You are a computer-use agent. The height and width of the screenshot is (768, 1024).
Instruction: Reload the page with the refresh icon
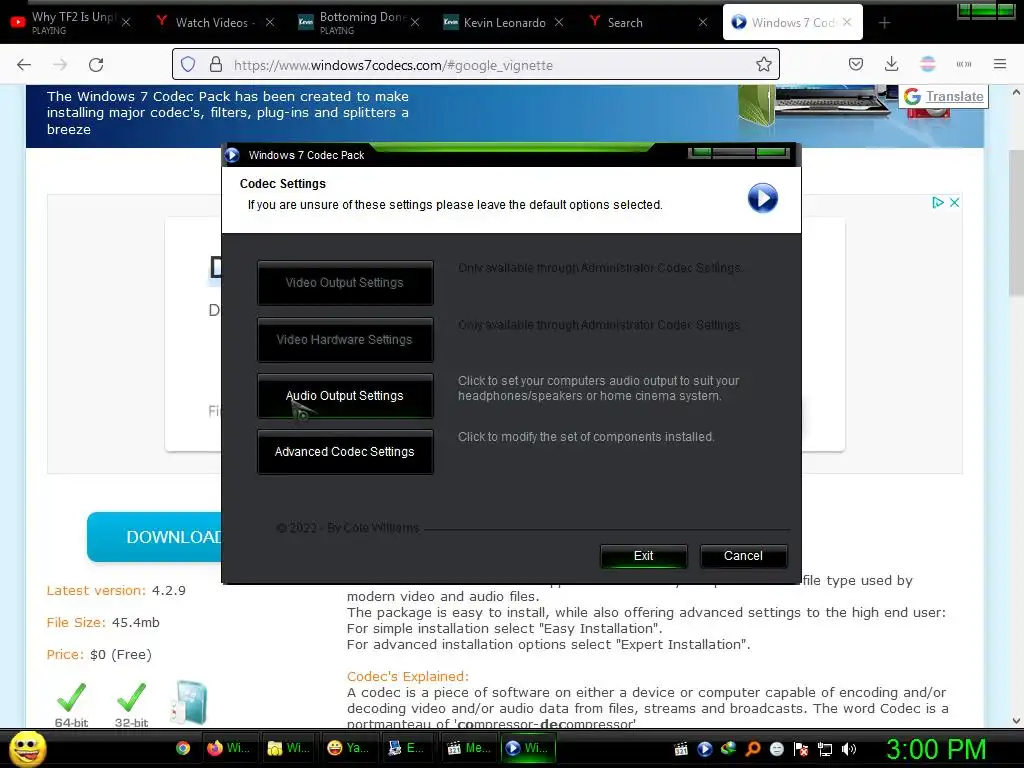[96, 64]
